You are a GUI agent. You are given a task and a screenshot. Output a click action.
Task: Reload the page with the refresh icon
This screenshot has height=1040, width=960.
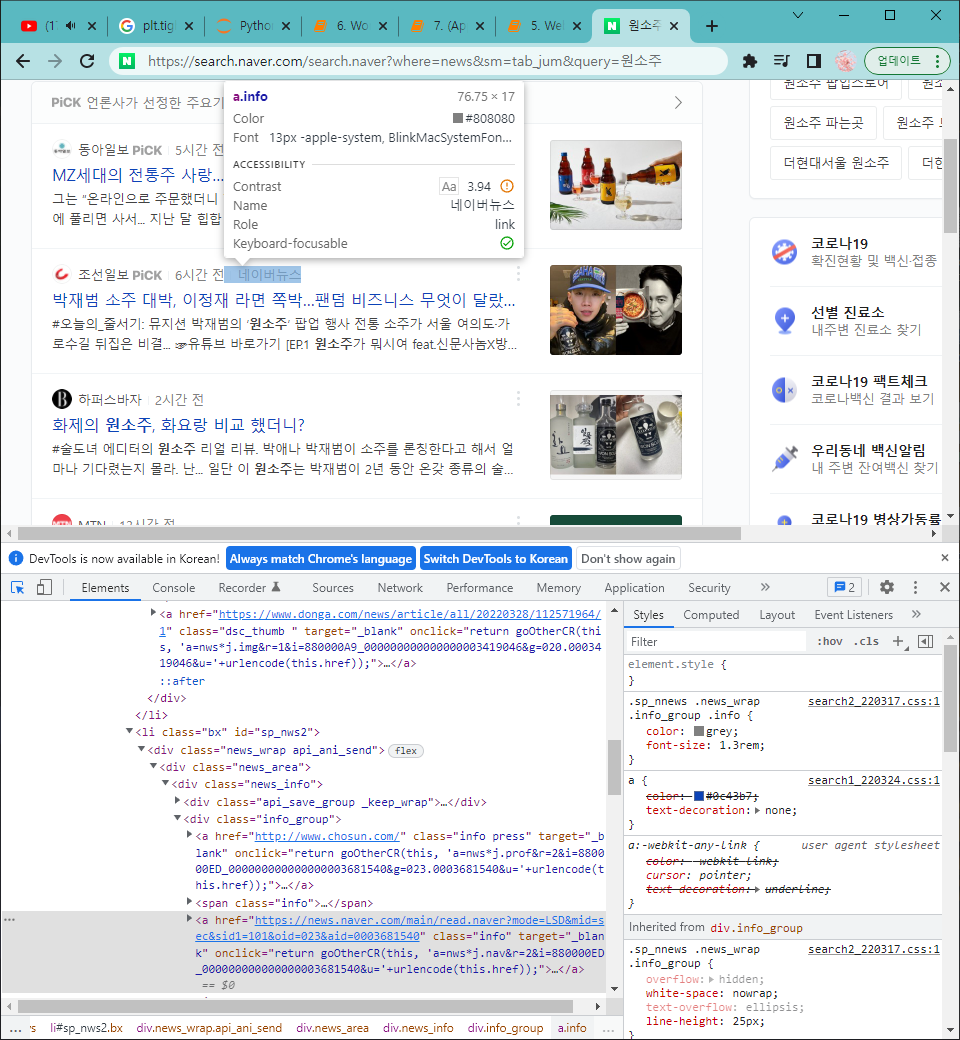click(x=87, y=61)
